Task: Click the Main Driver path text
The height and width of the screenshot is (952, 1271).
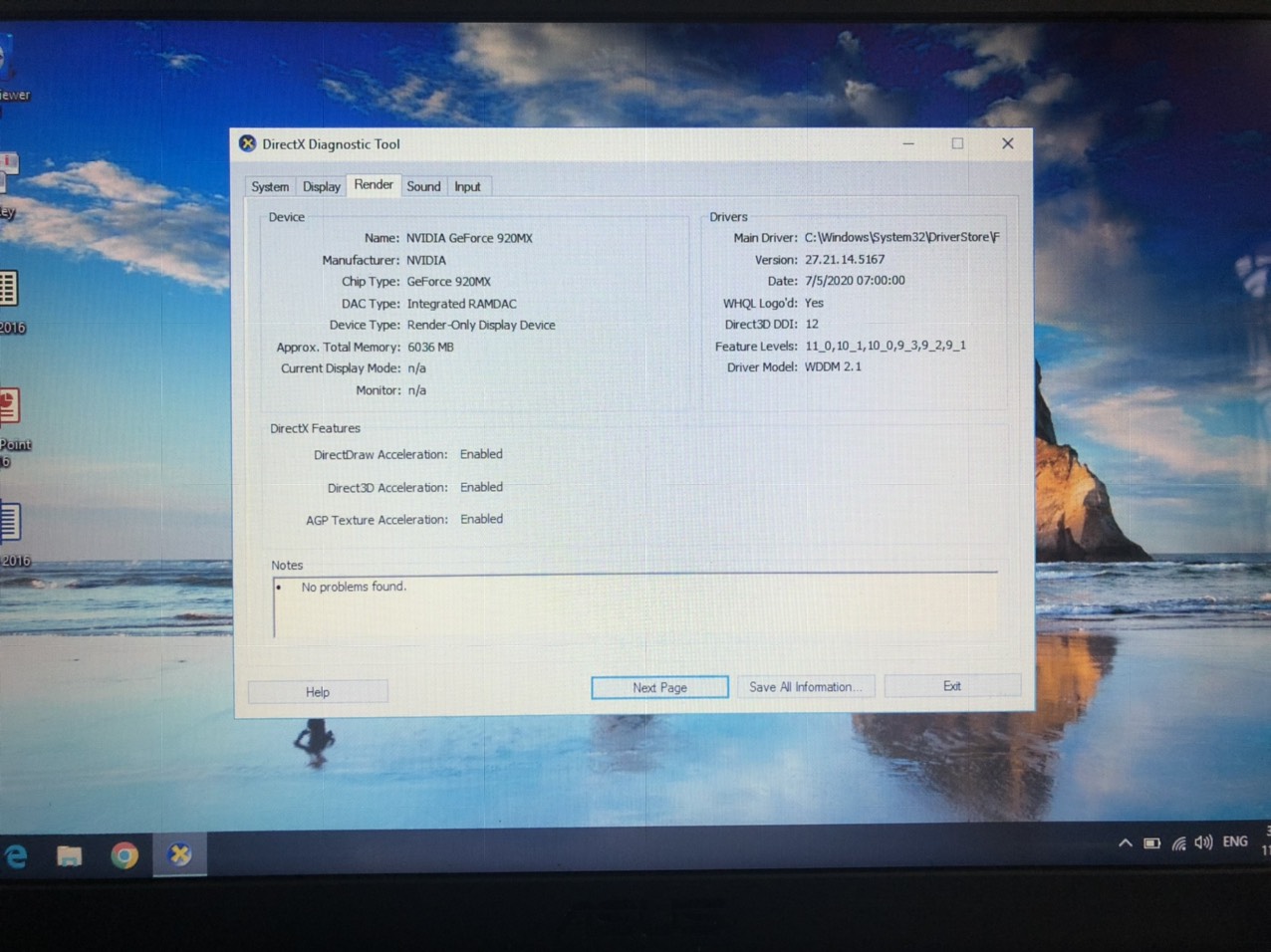Action: pyautogui.click(x=901, y=237)
